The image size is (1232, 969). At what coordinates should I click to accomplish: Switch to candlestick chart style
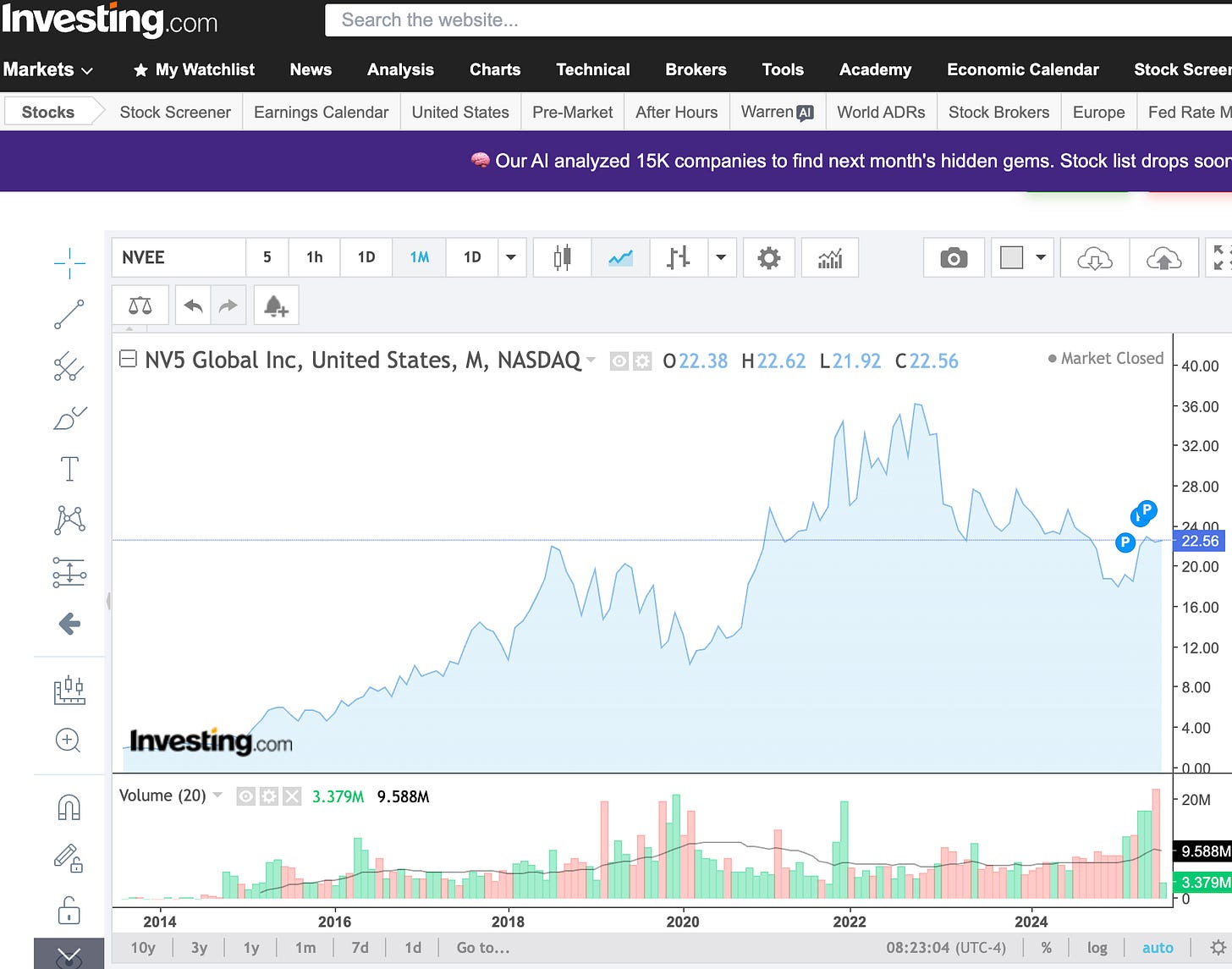point(562,257)
